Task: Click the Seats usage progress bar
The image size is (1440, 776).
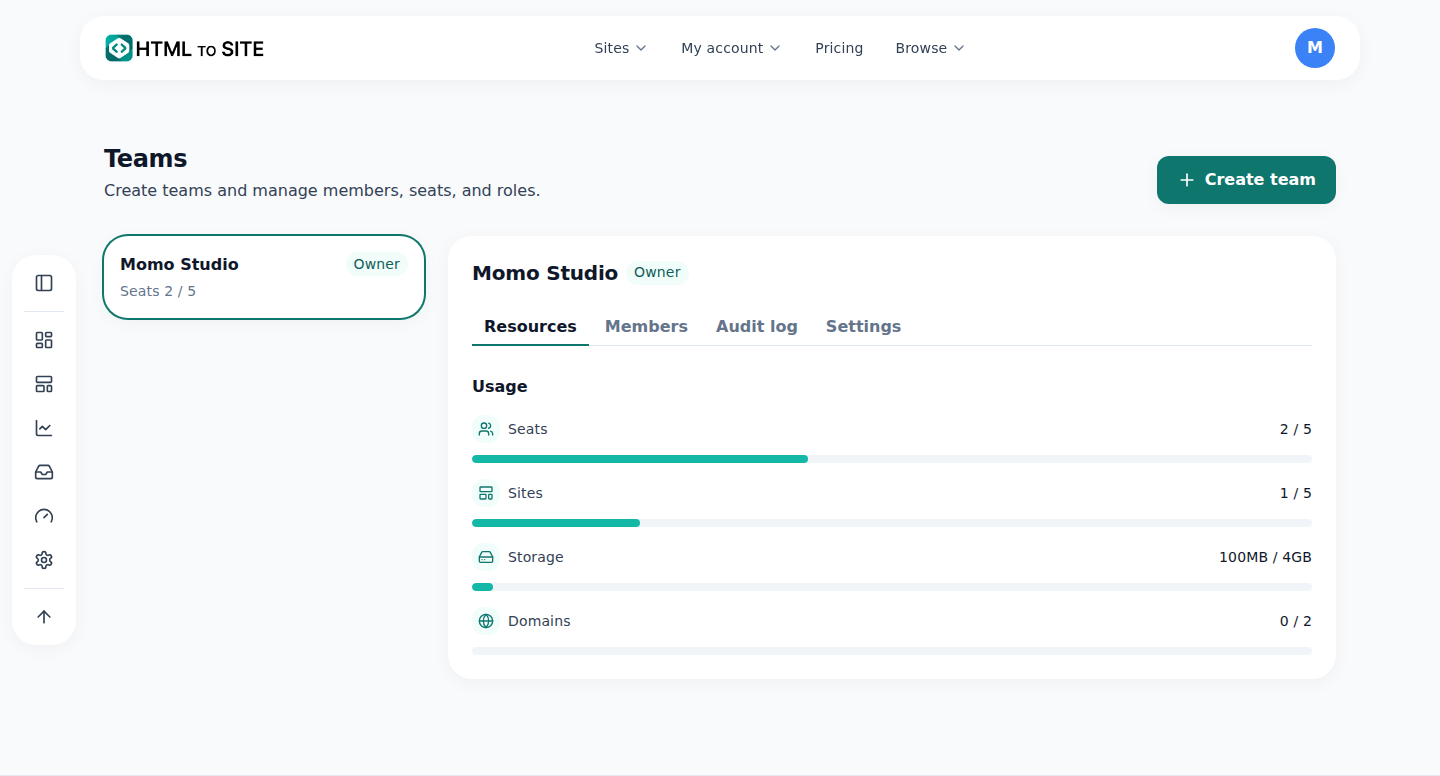Action: coord(892,459)
